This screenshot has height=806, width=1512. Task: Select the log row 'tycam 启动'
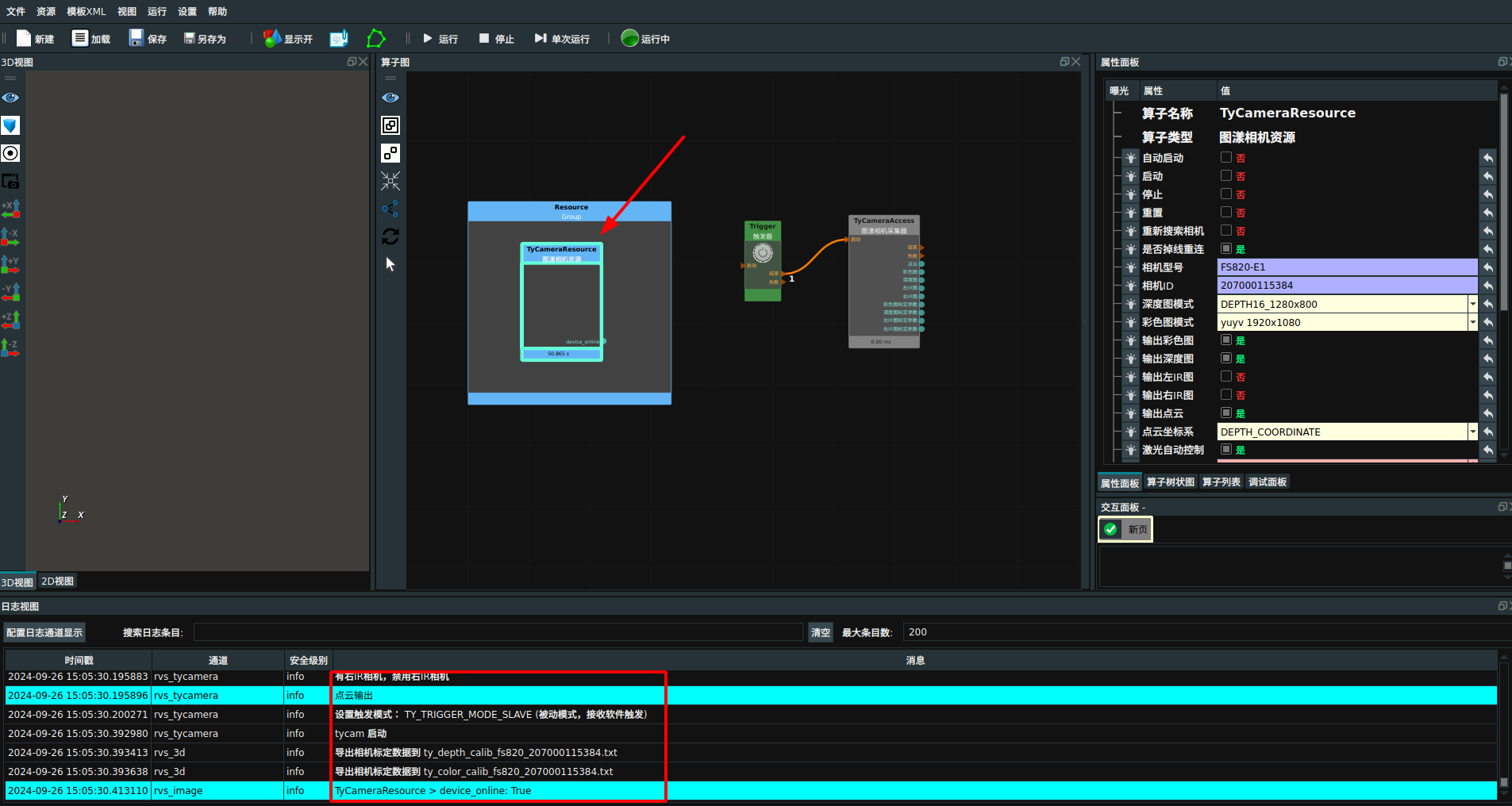(751, 734)
